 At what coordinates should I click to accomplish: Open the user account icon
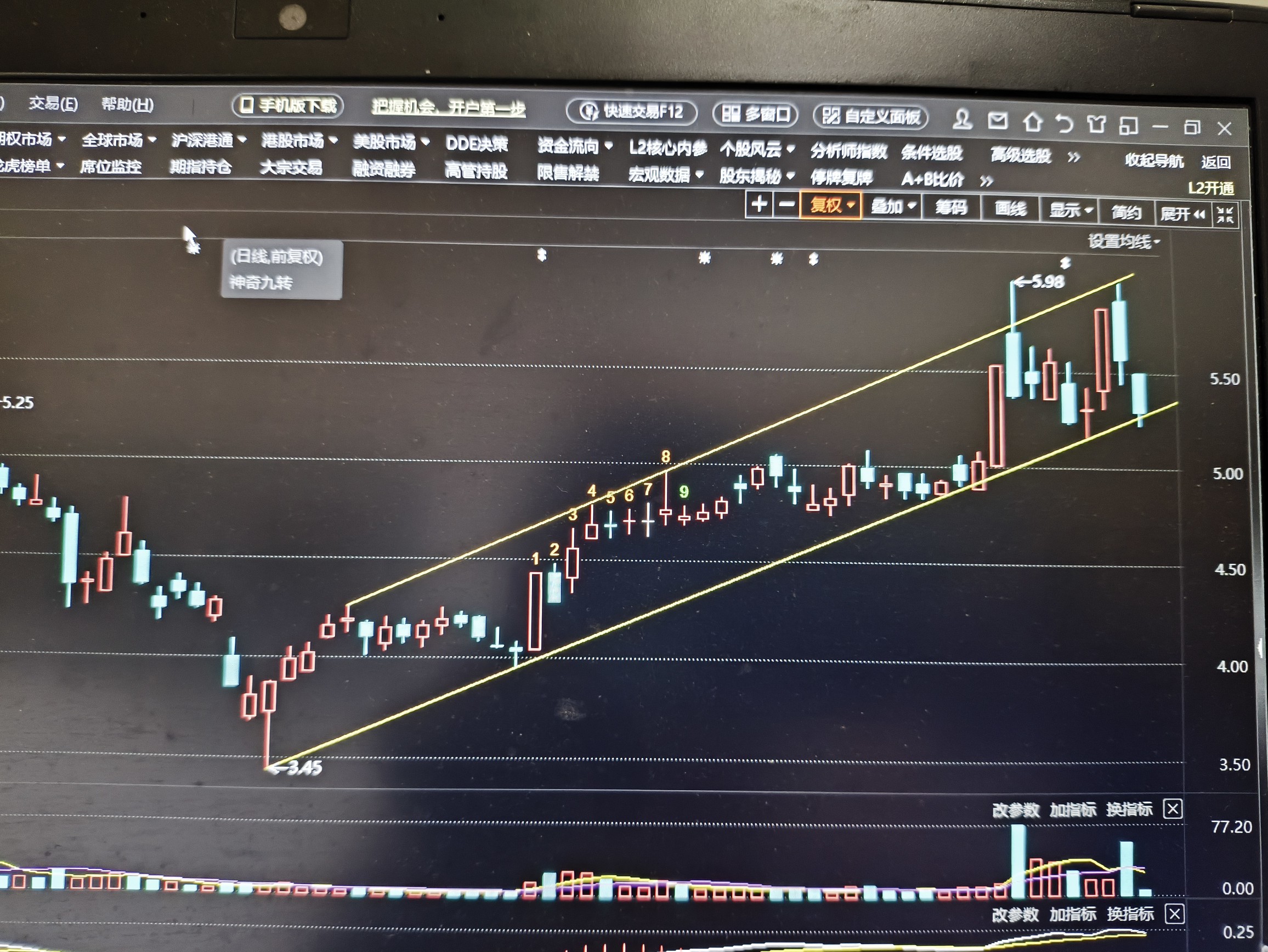point(961,120)
